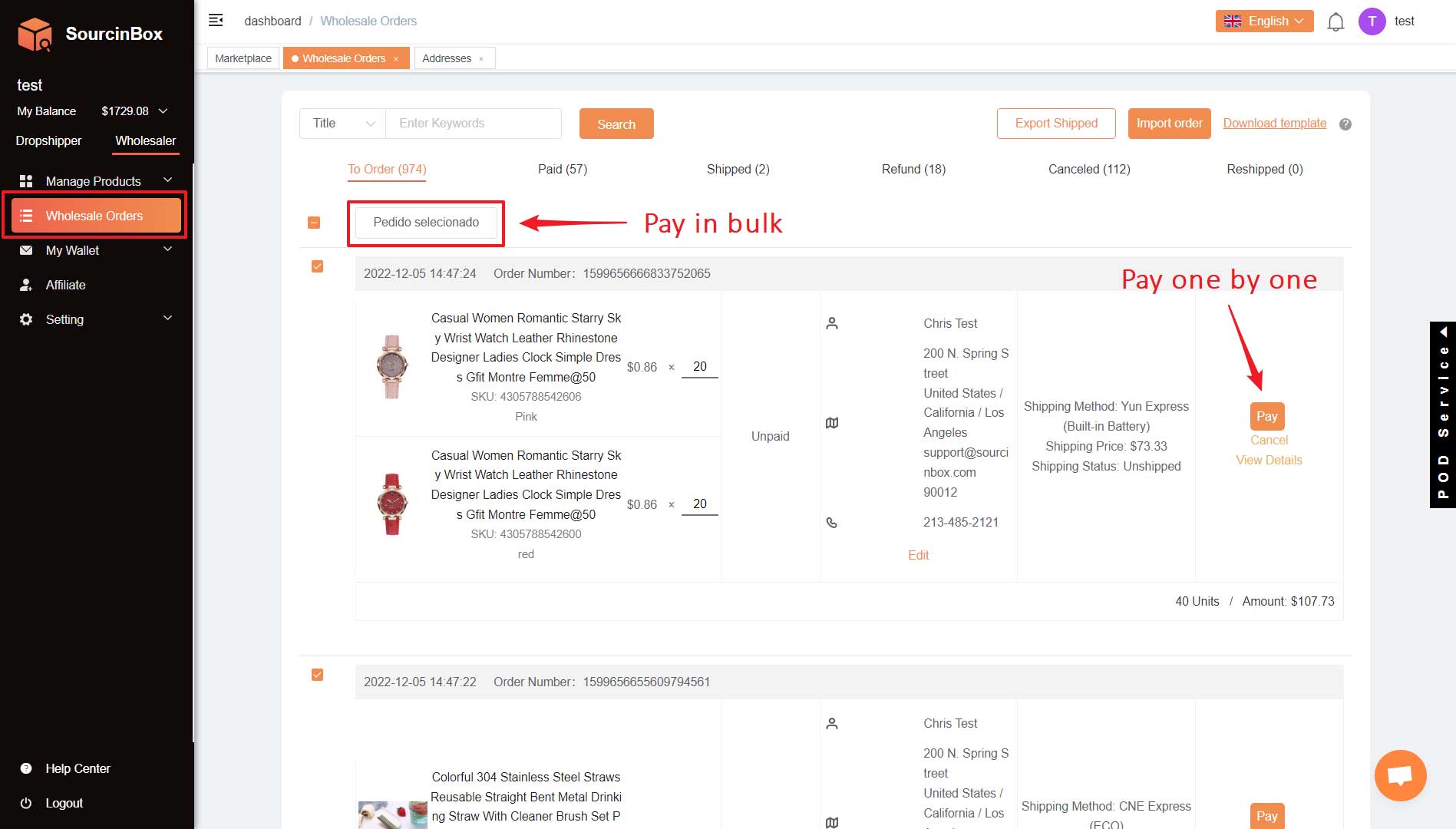Viewport: 1456px width, 829px height.
Task: Uncheck order 1599656666833752065 checkbox
Action: (317, 266)
